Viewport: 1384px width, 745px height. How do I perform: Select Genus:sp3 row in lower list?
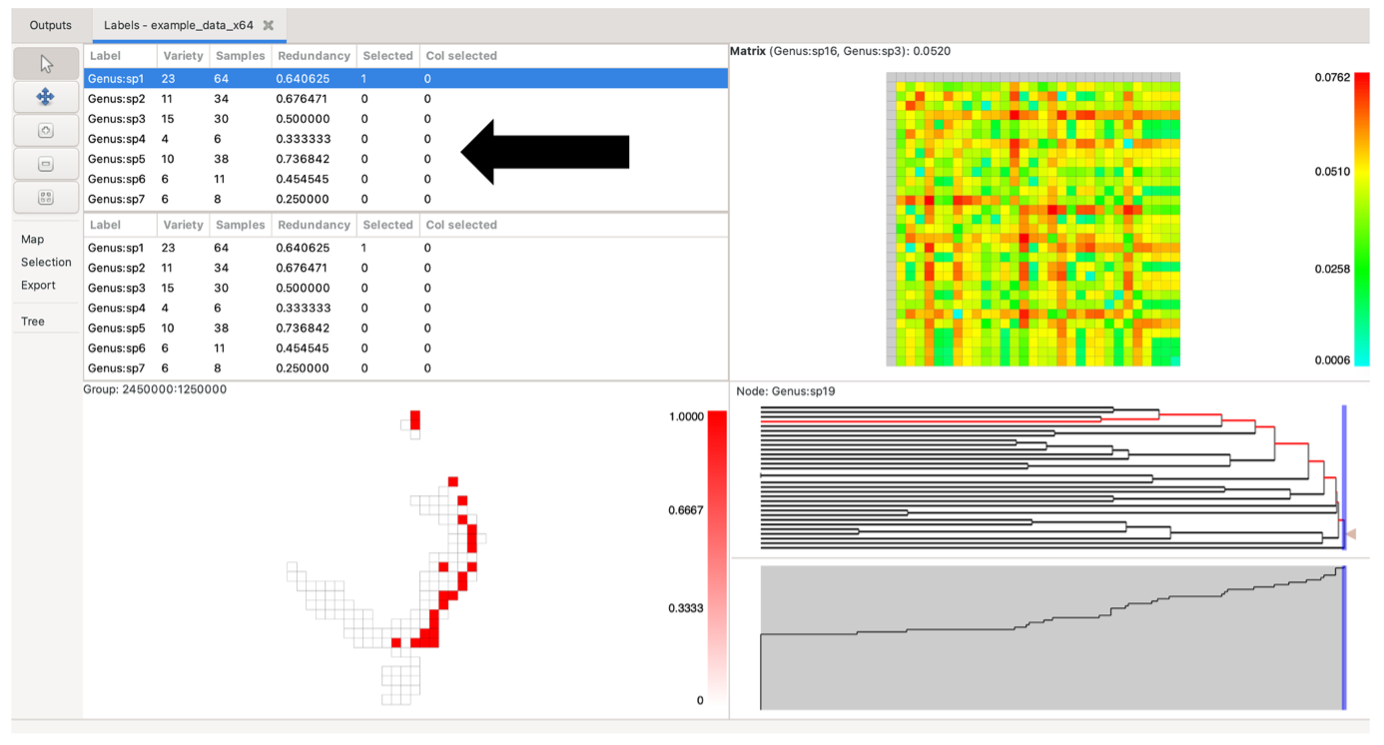[x=117, y=288]
